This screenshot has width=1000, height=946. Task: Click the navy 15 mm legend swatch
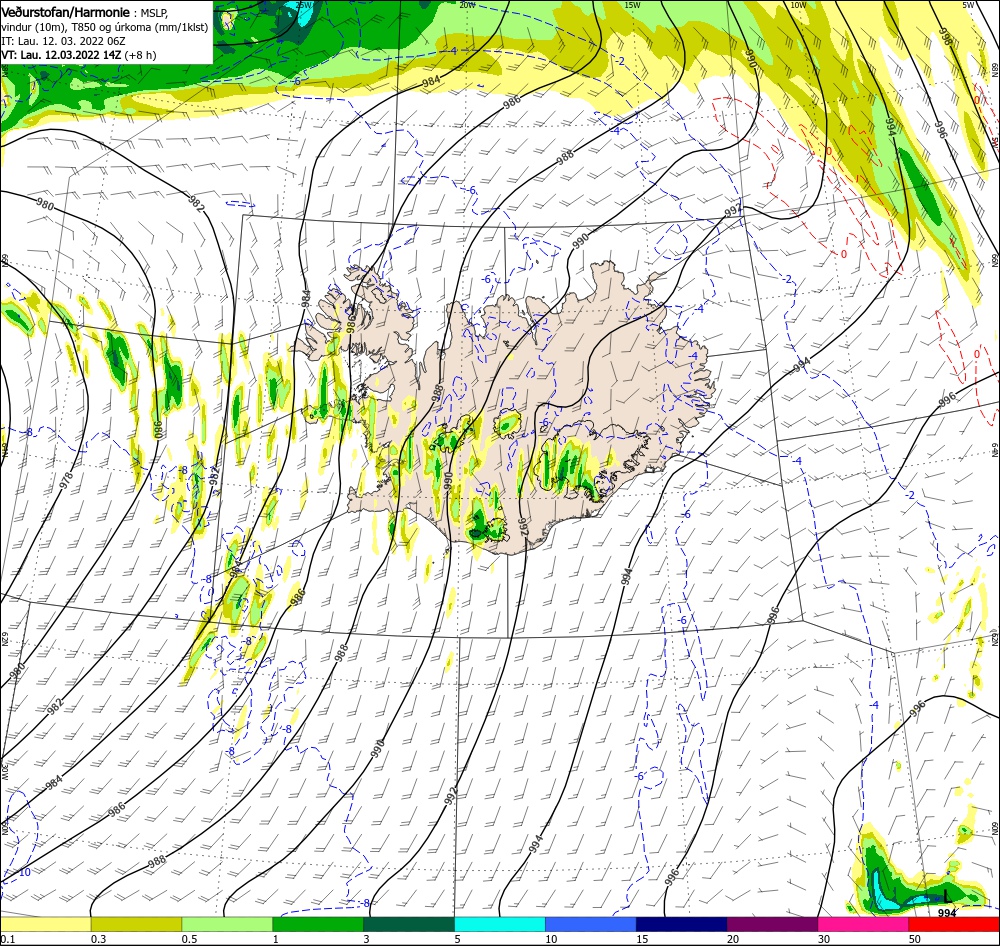(682, 924)
